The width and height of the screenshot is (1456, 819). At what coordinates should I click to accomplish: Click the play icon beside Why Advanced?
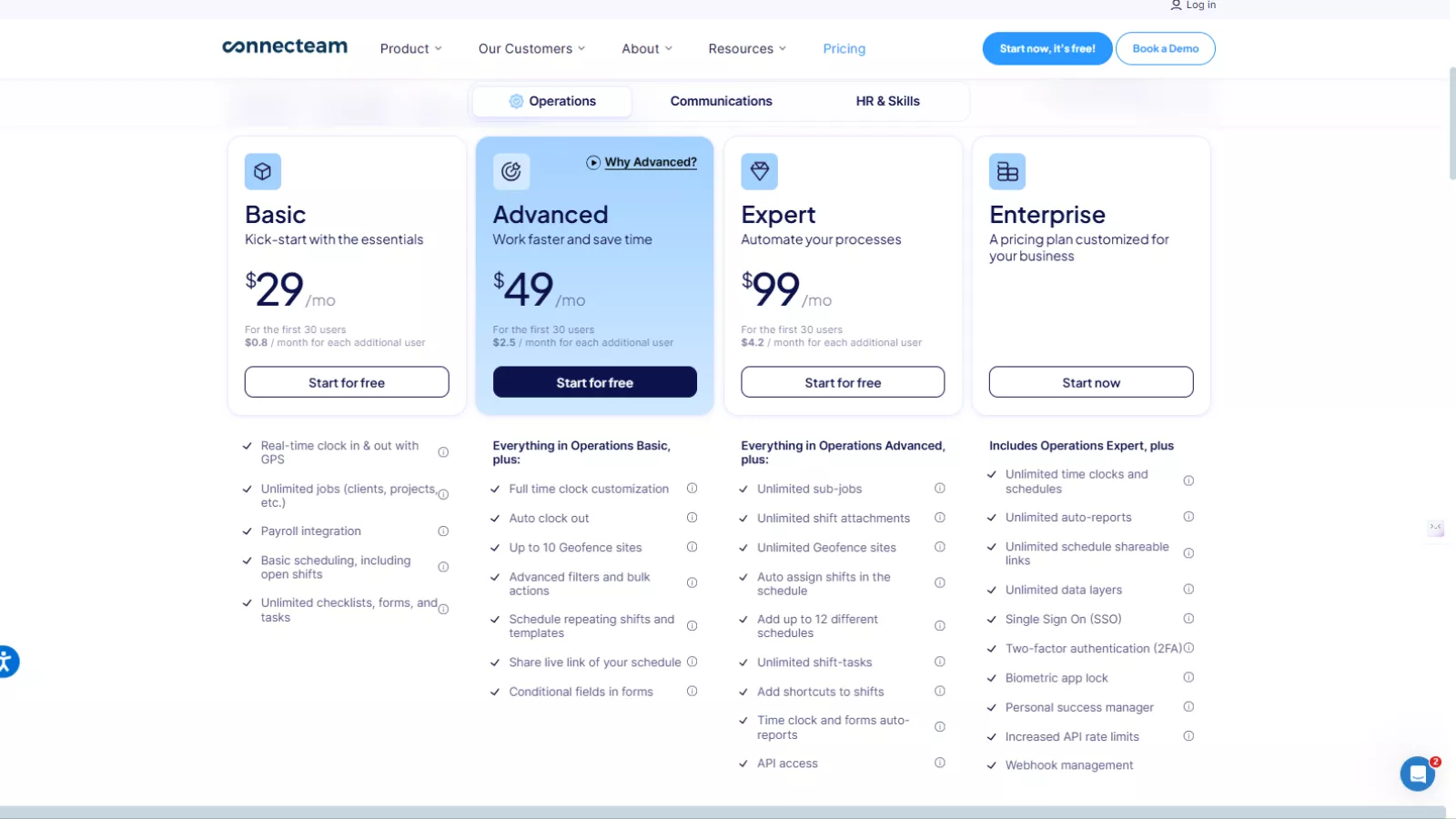click(x=592, y=162)
